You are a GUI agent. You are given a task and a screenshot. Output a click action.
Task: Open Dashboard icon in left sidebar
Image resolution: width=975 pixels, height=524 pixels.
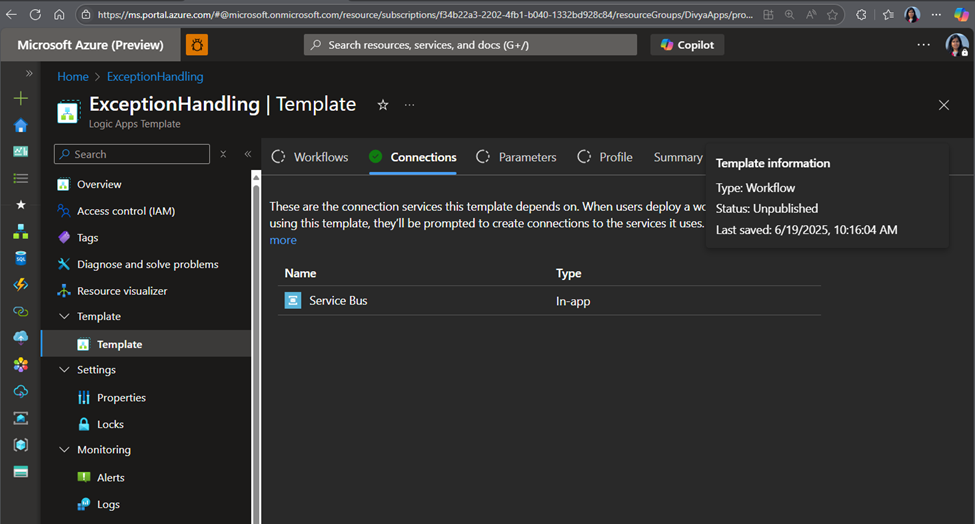21,151
